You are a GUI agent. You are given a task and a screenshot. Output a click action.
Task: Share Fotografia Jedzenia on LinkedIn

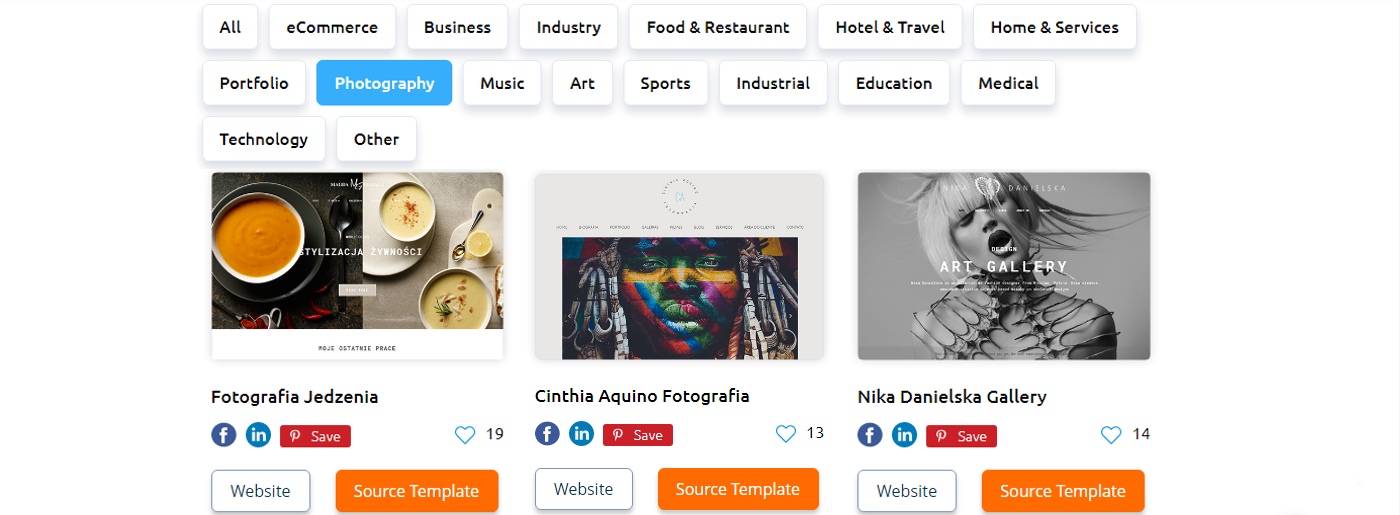(x=258, y=435)
